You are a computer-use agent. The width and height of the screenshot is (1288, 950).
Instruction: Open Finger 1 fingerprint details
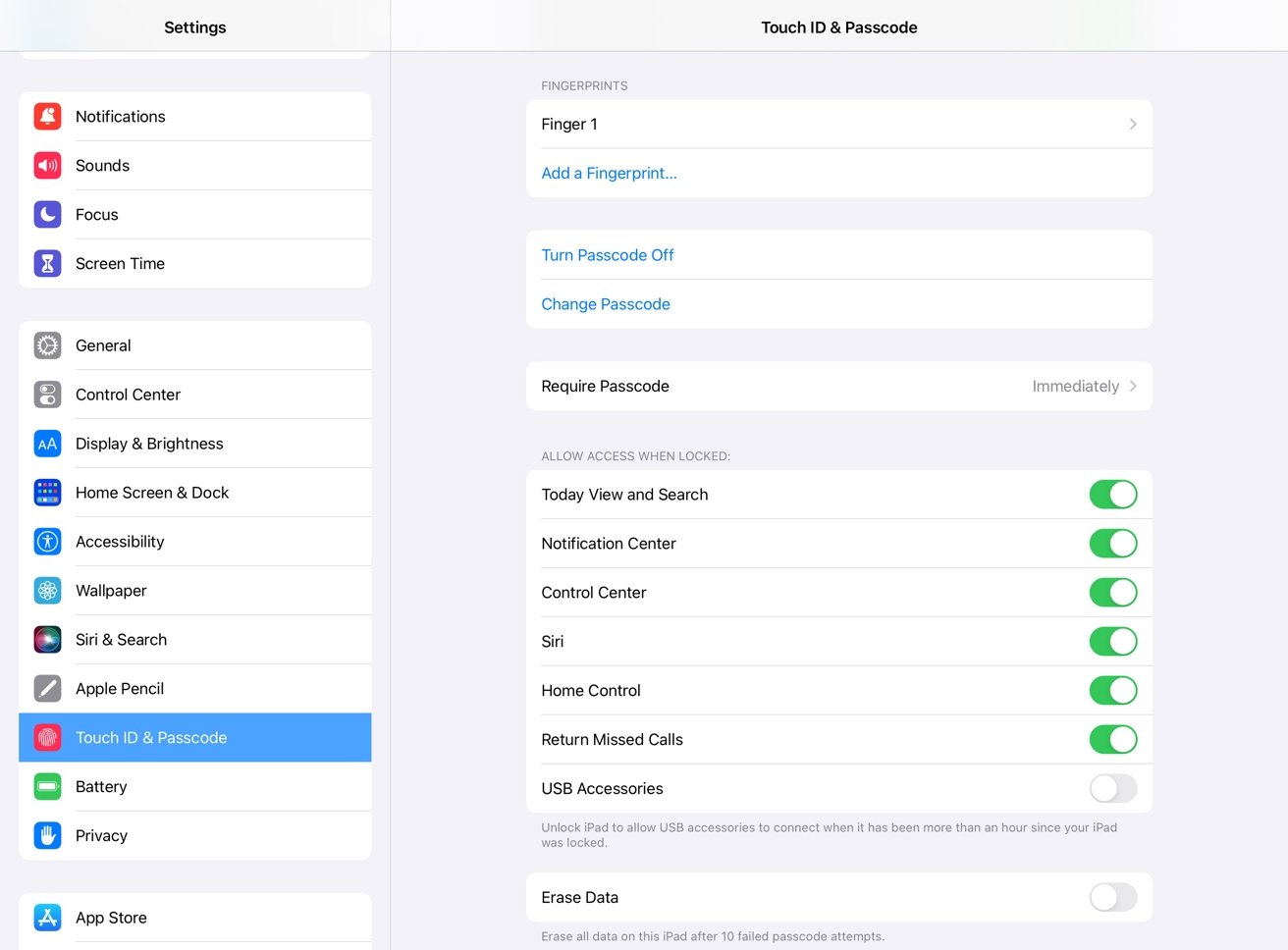click(838, 125)
